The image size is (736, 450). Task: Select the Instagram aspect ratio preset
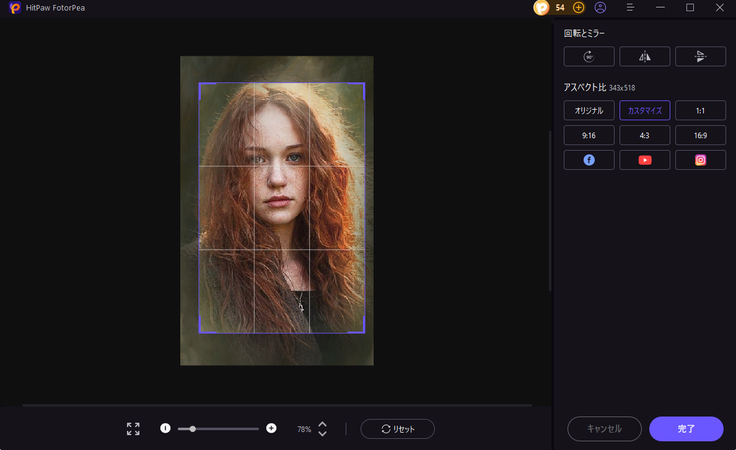(x=700, y=160)
